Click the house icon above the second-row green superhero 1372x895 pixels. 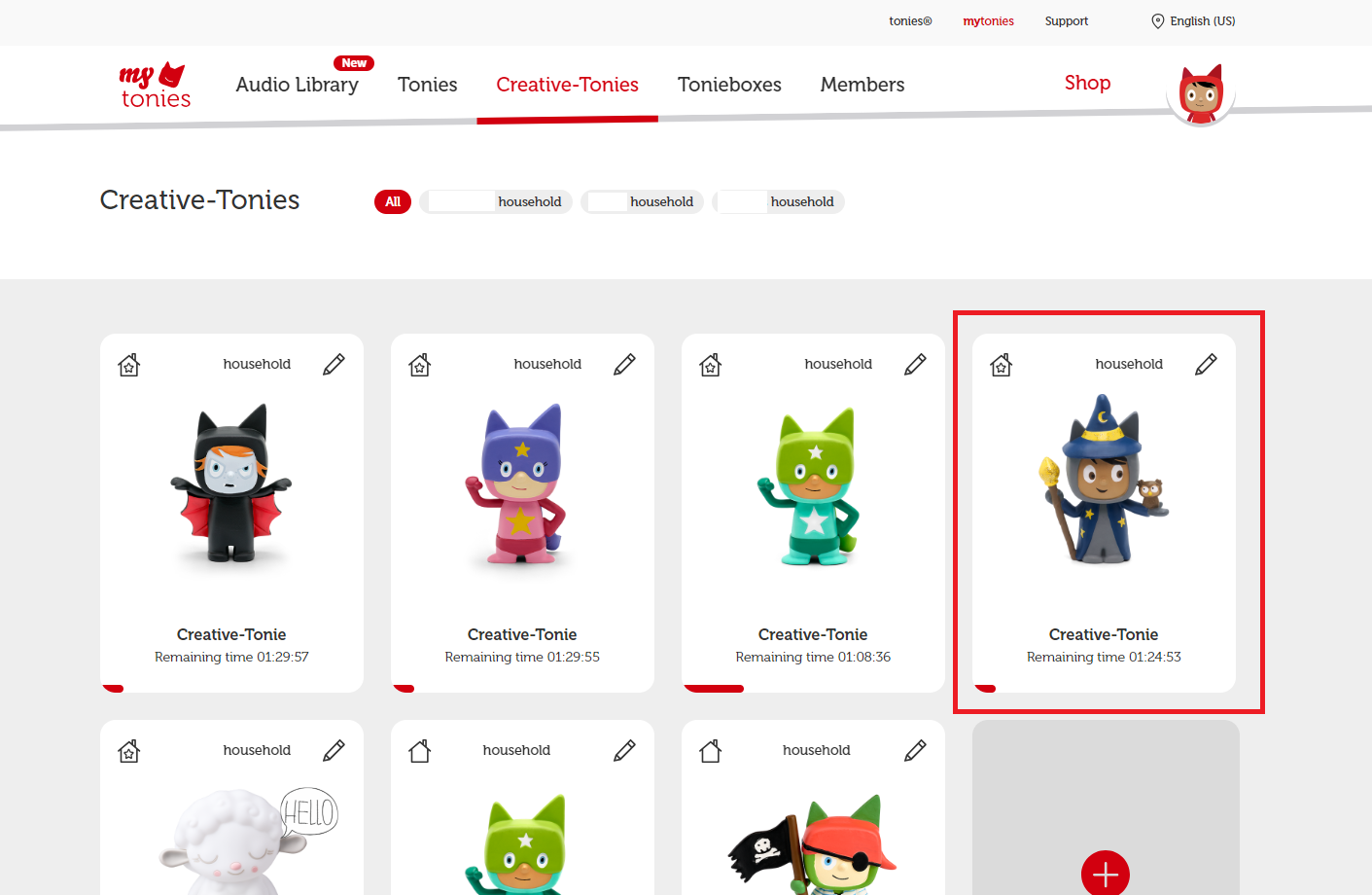(x=420, y=751)
